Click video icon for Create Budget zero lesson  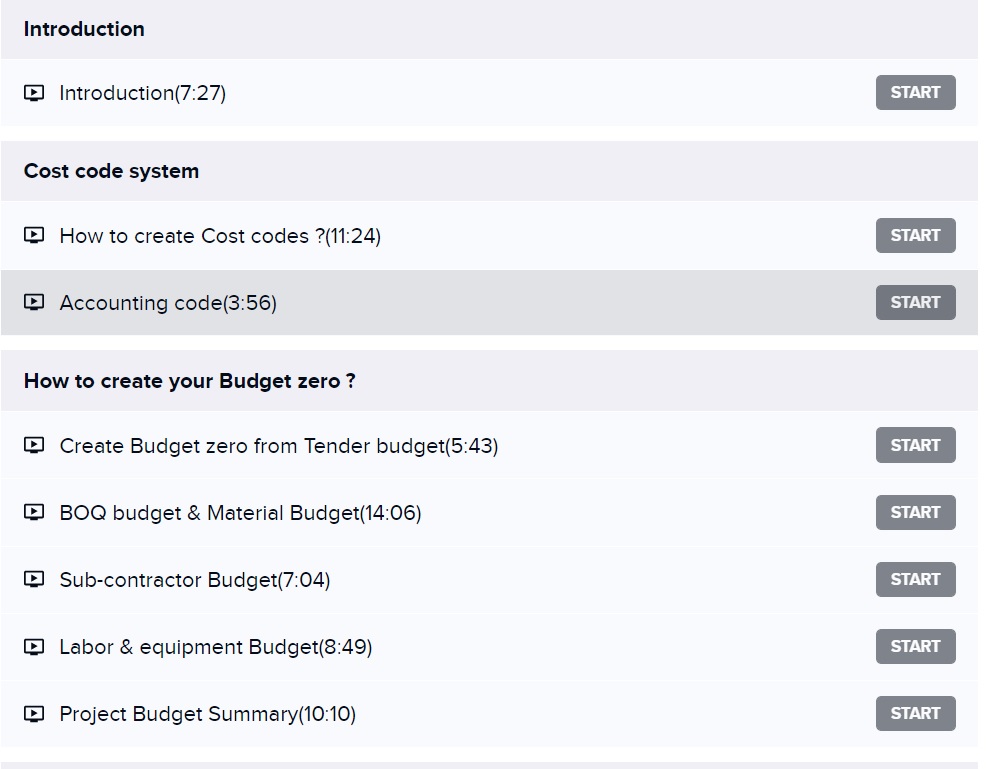coord(34,446)
